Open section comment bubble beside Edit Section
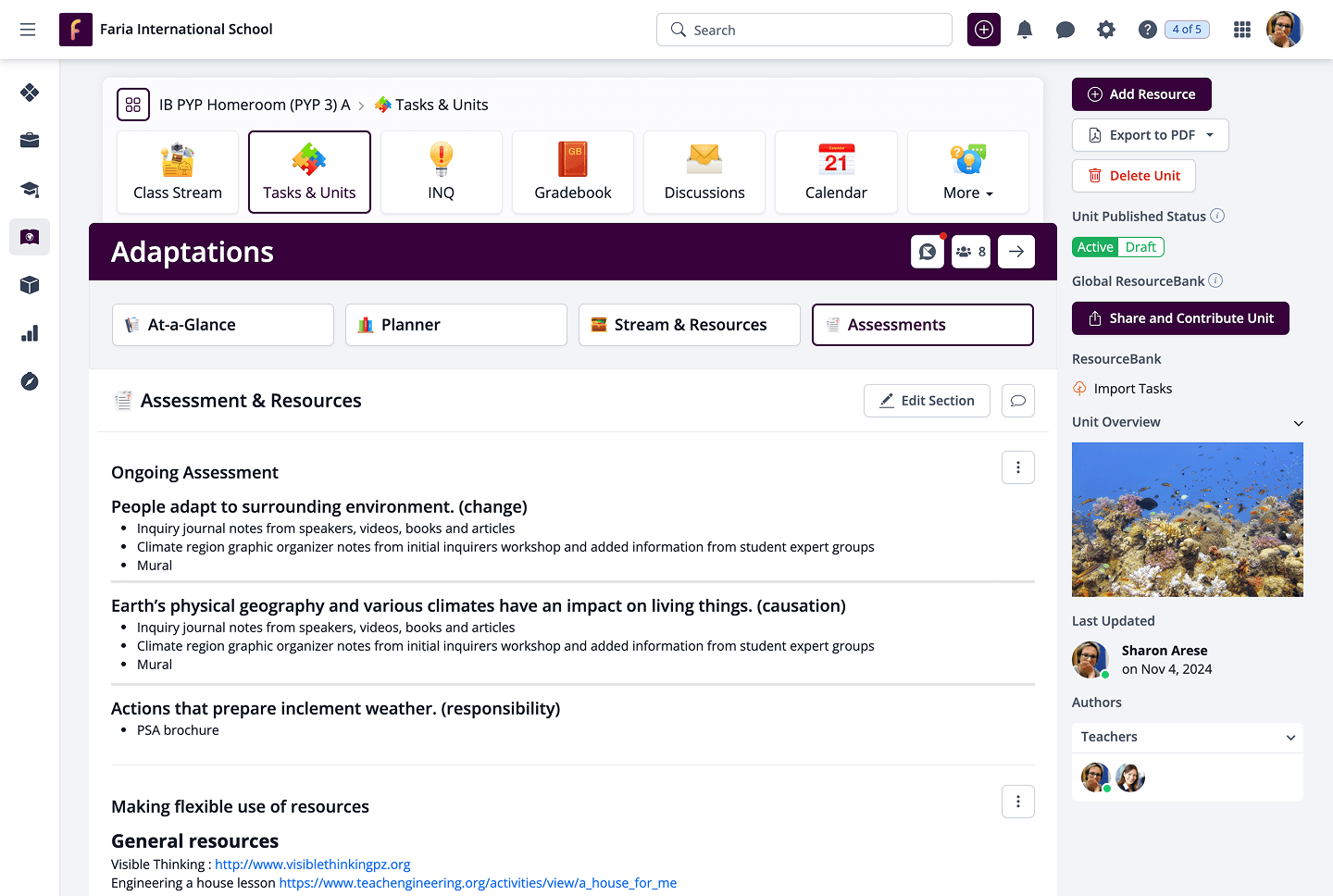The height and width of the screenshot is (896, 1333). [x=1017, y=401]
